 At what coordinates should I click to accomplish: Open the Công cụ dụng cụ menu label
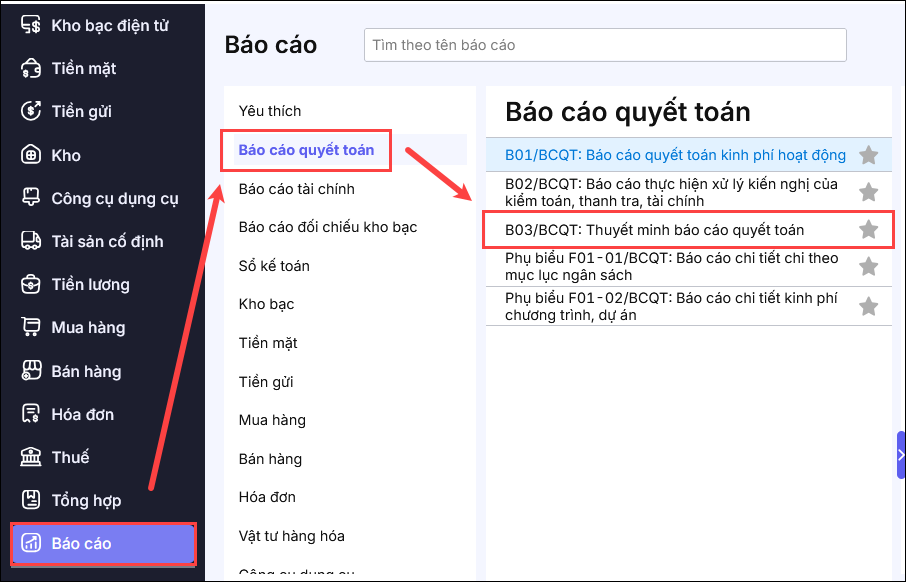[115, 199]
